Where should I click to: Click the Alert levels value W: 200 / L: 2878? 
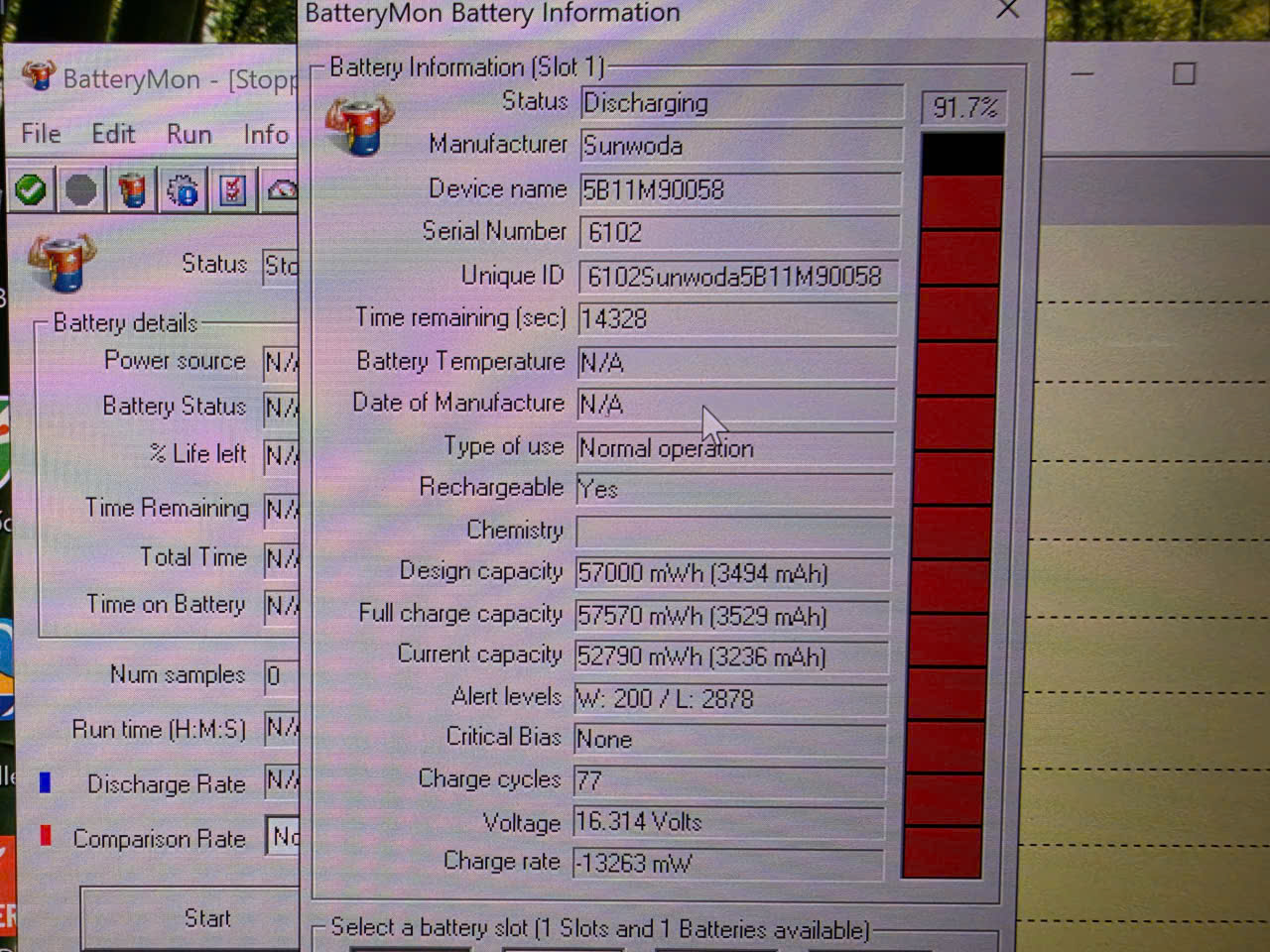[731, 699]
